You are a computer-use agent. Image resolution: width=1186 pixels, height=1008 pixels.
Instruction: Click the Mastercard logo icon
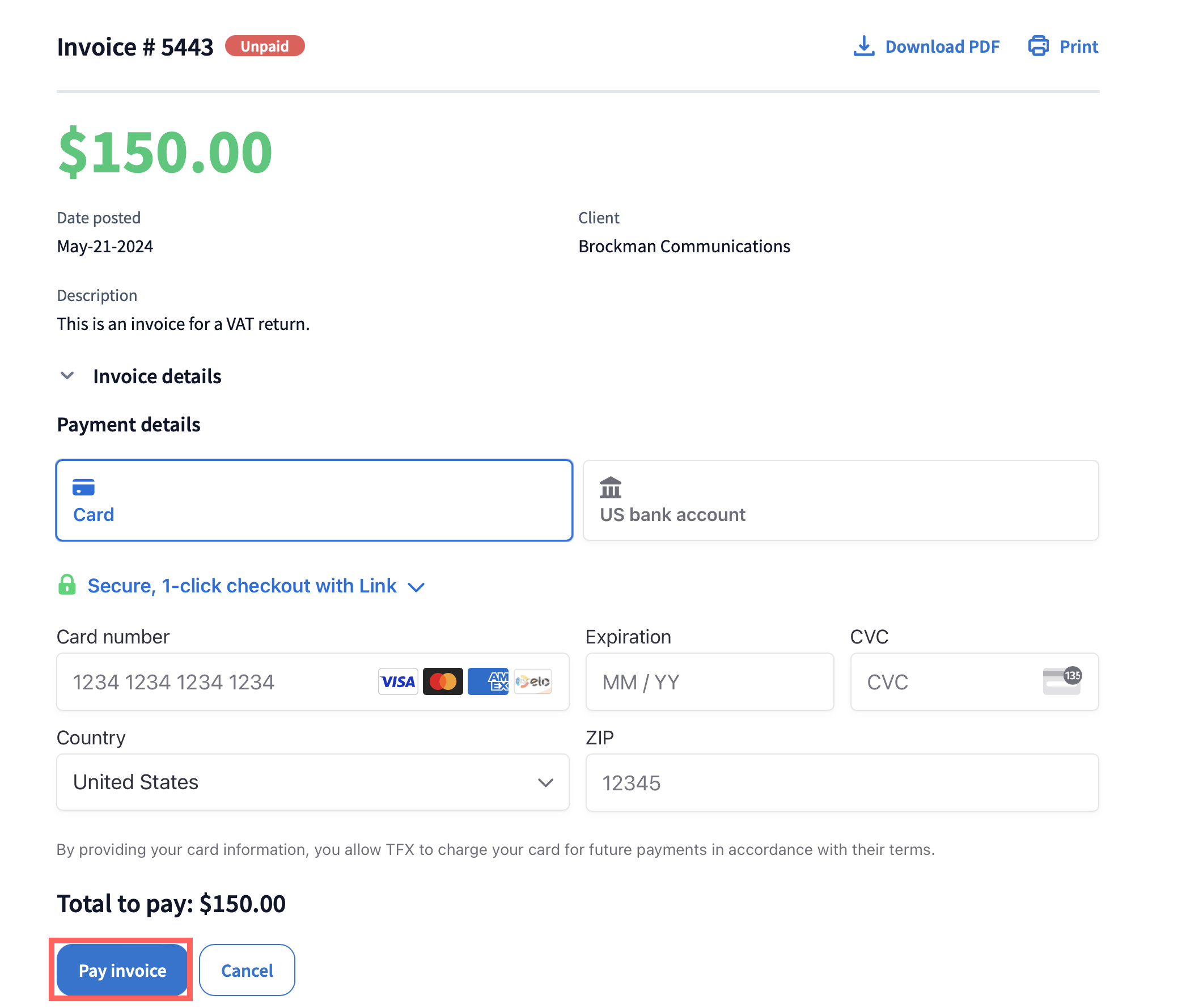[x=442, y=681]
